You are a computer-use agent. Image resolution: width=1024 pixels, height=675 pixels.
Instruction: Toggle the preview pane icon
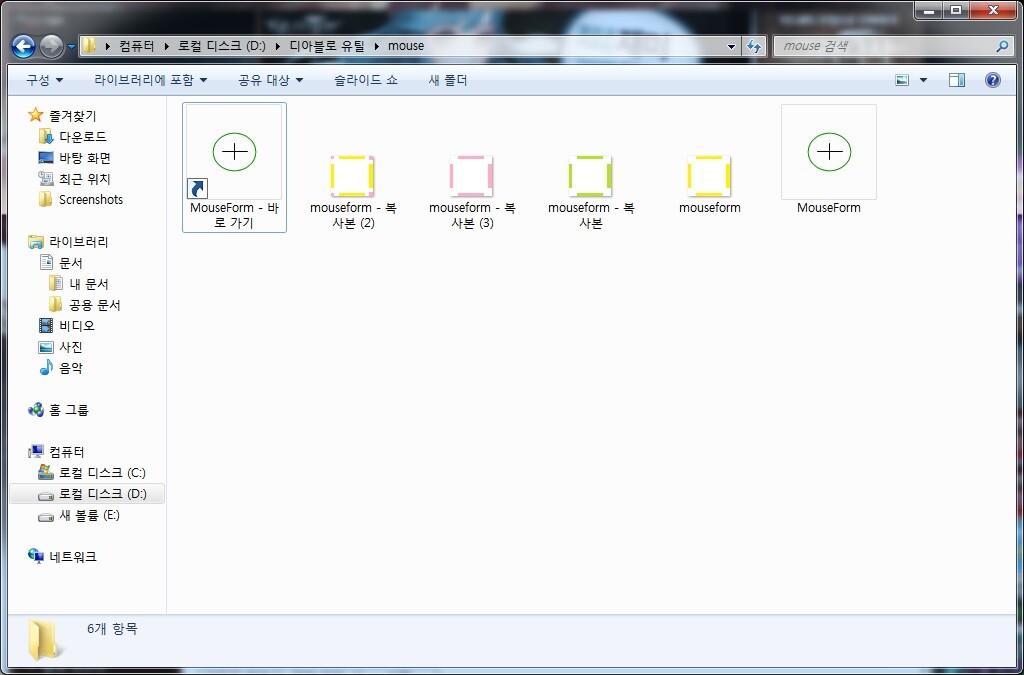(x=957, y=80)
